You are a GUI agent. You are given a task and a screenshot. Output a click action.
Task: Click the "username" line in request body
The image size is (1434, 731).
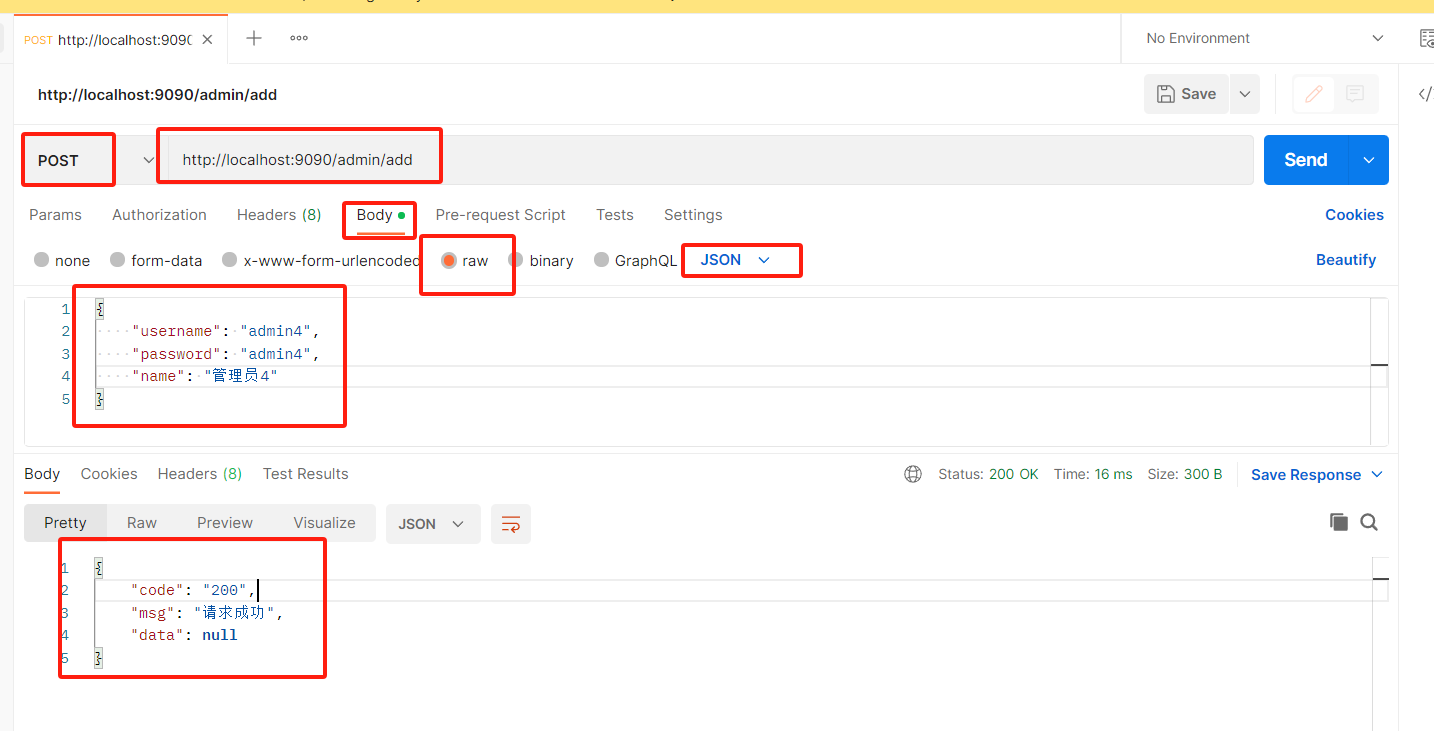tap(226, 331)
